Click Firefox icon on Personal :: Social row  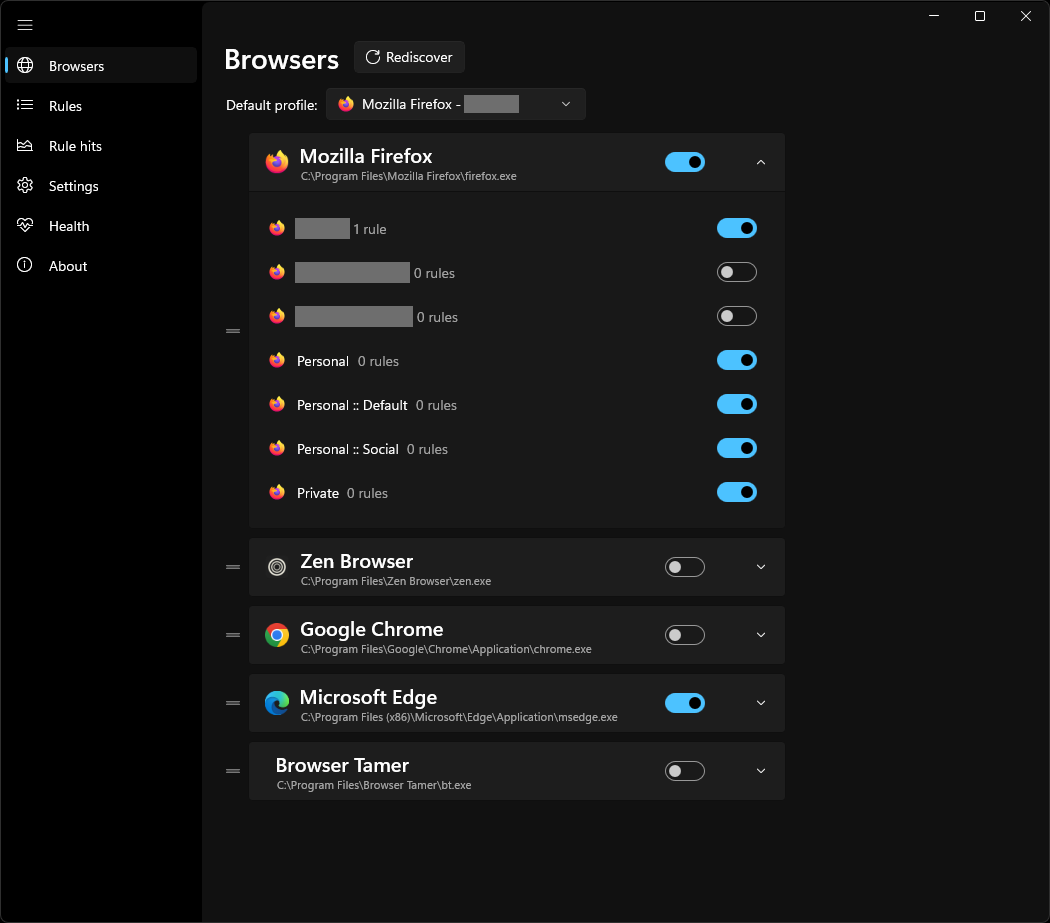click(277, 448)
